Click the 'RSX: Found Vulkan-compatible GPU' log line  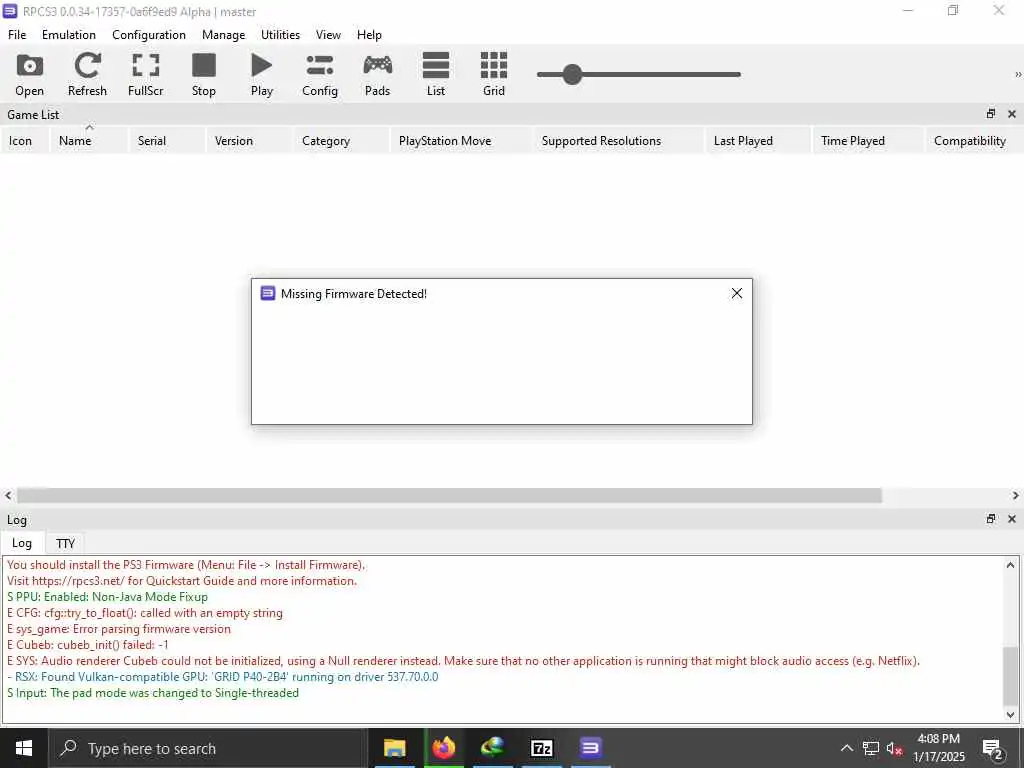[223, 677]
